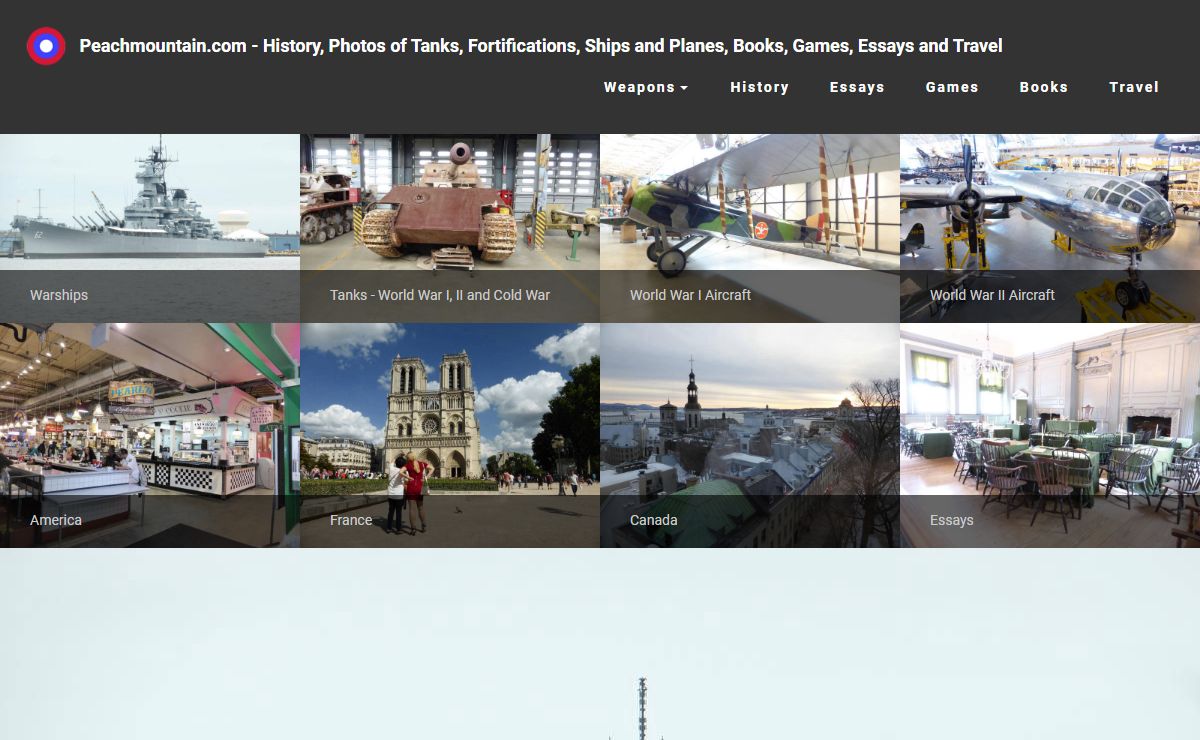Screen dimensions: 1200x740
Task: Open the France Notre-Dame cathedral tile
Action: point(450,420)
